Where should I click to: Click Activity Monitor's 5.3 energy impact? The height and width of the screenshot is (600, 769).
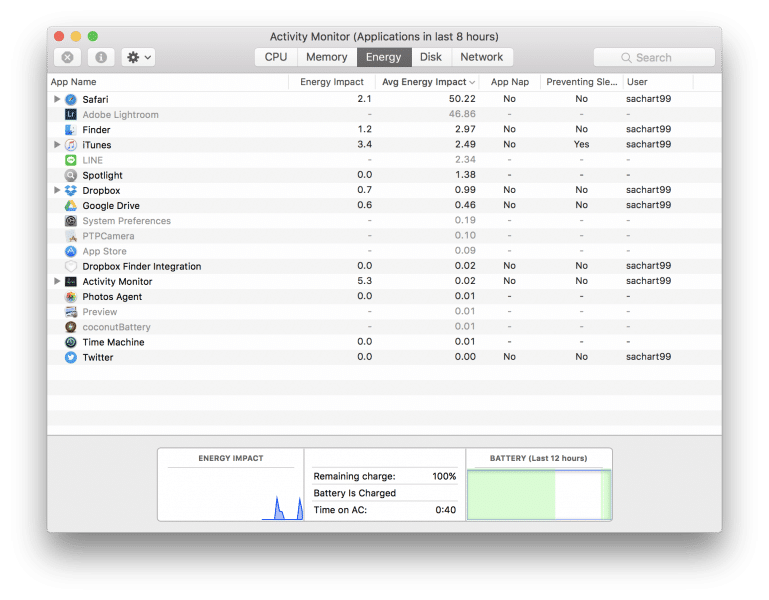tap(364, 281)
